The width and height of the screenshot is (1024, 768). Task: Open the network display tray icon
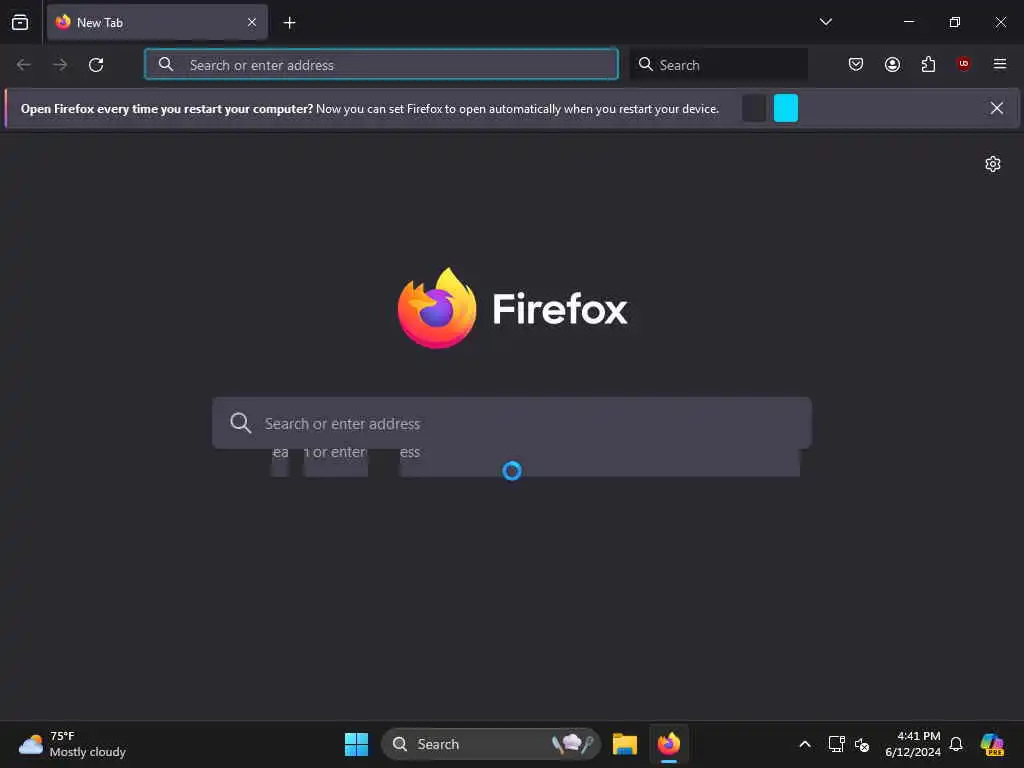837,744
